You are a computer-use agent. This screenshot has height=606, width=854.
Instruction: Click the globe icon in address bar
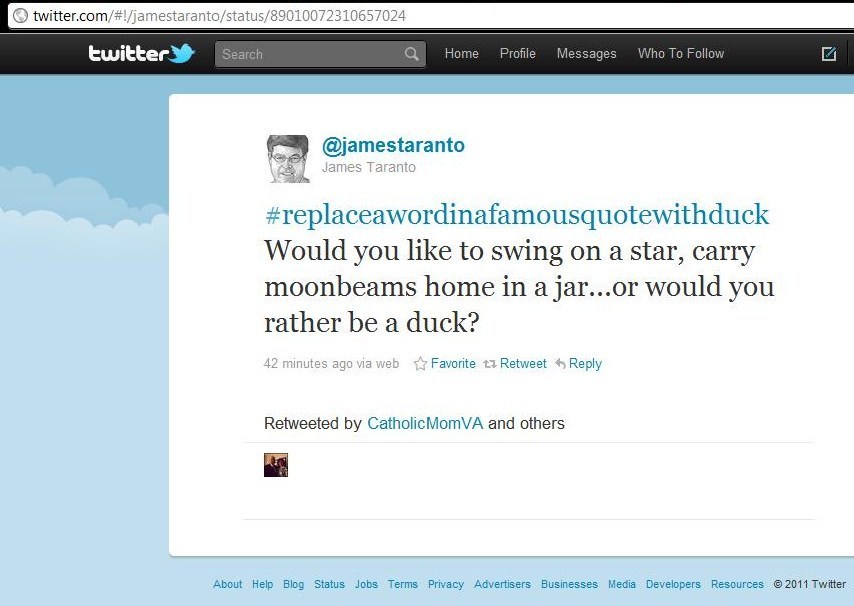(x=20, y=15)
